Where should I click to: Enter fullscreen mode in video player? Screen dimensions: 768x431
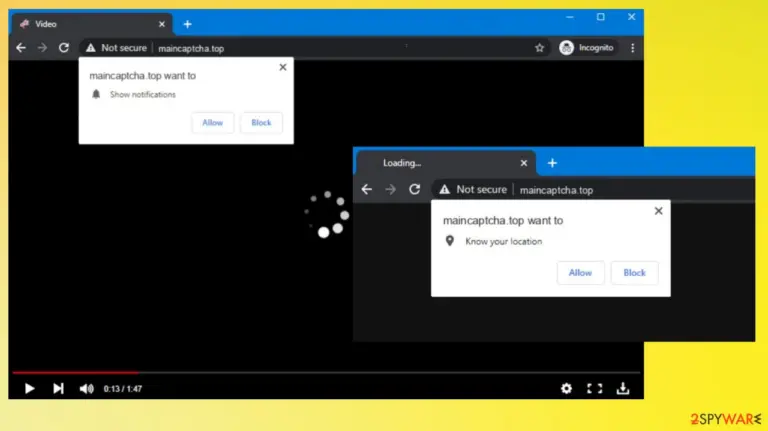595,388
